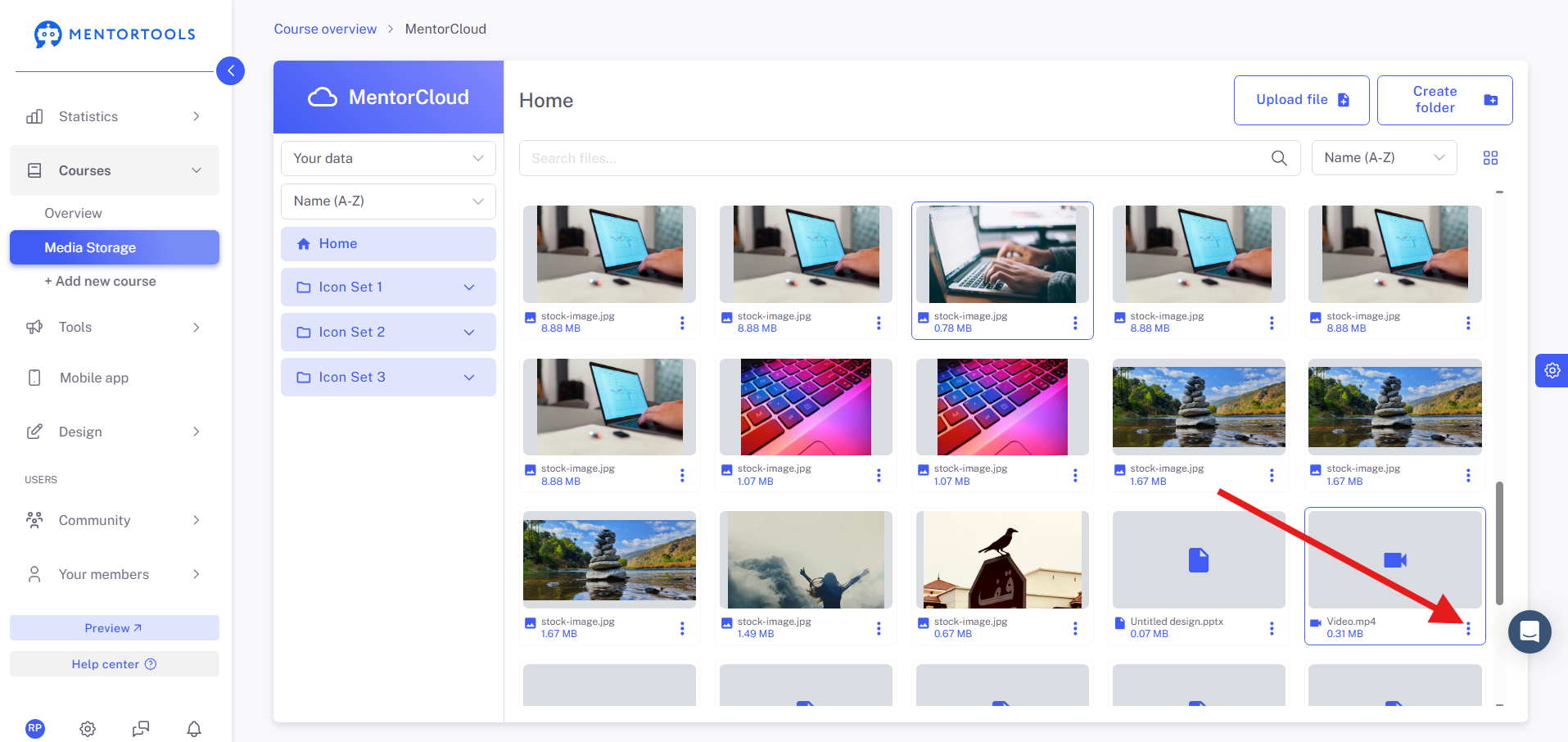
Task: Open the Untitled design.pptx thumbnail
Action: pyautogui.click(x=1198, y=559)
